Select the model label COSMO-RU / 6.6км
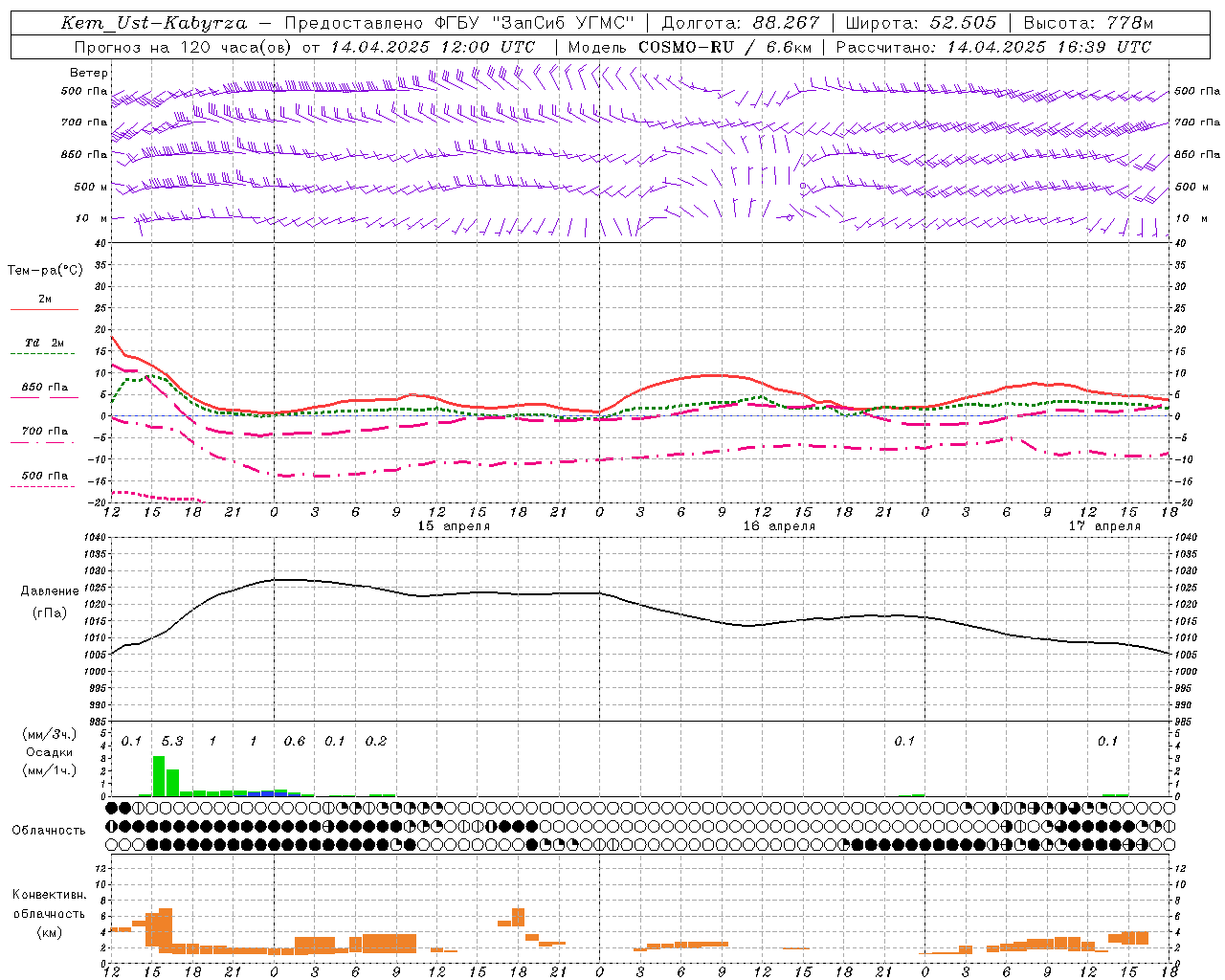This screenshot has height=980, width=1225. (724, 47)
